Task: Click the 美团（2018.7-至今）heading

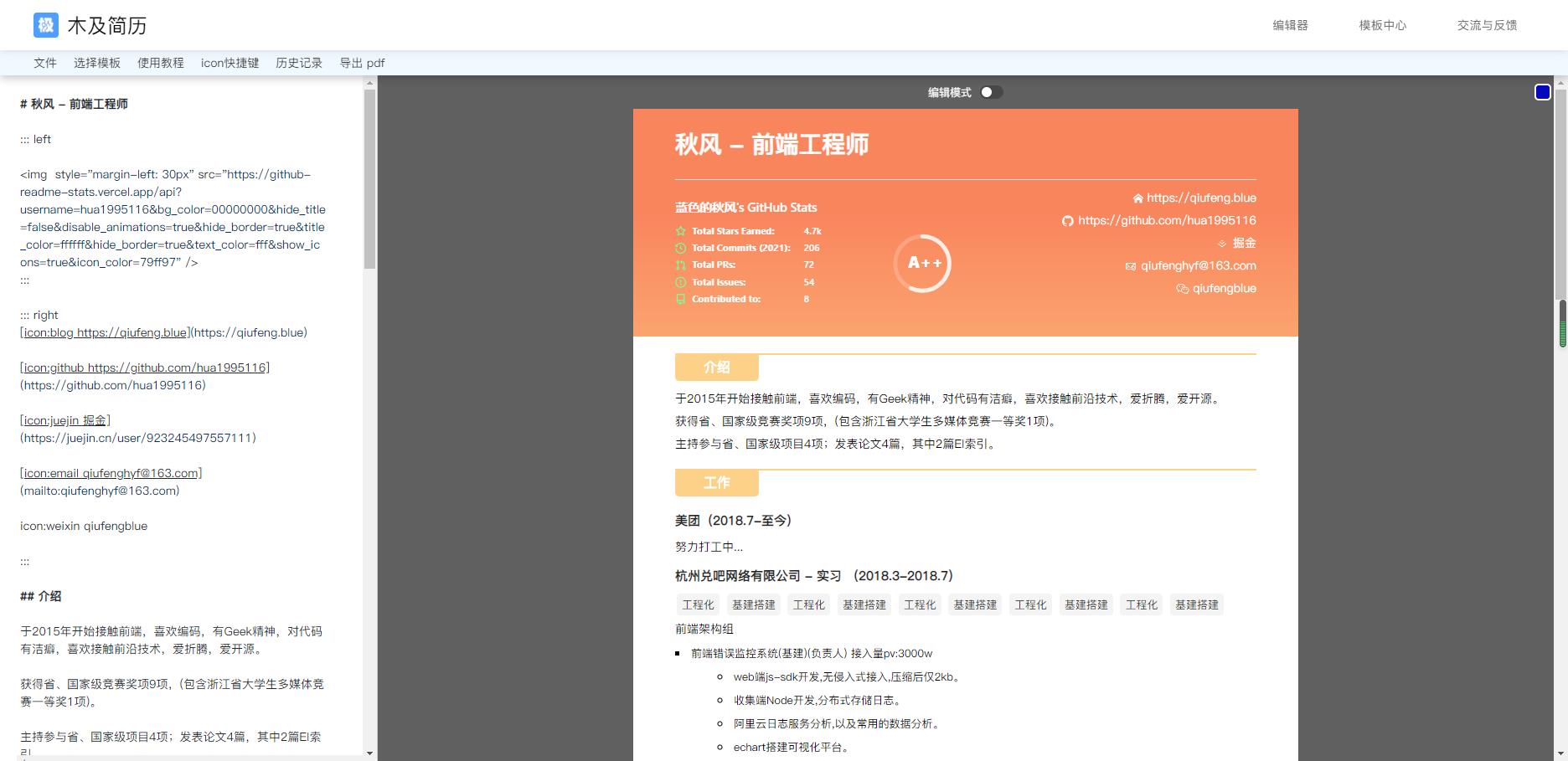Action: [734, 520]
